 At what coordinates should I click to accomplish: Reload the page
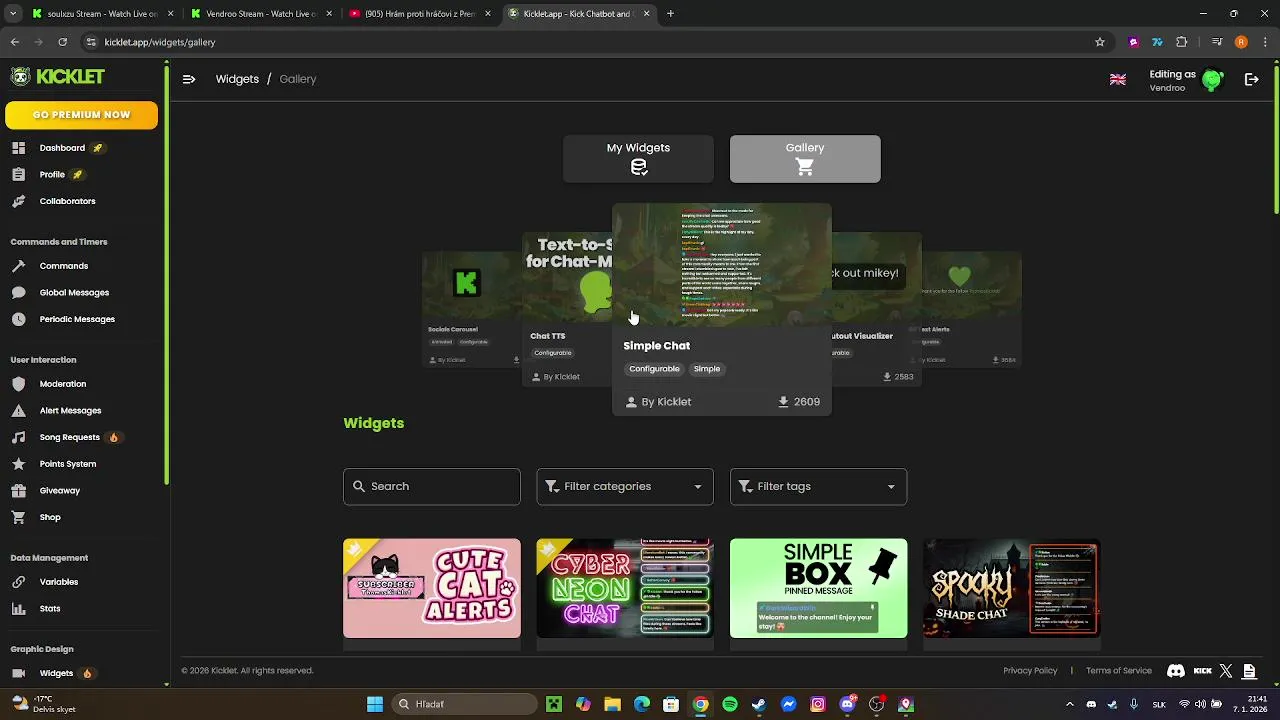click(x=62, y=42)
